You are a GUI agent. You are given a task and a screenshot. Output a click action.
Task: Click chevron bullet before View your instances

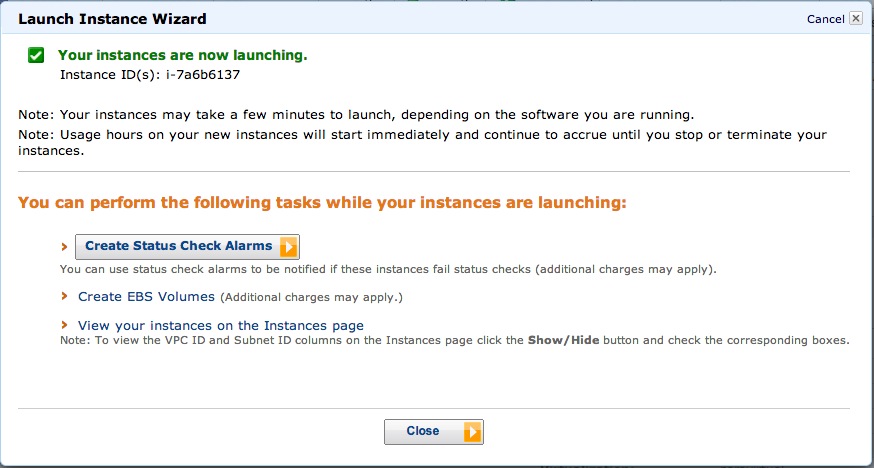[x=65, y=326]
